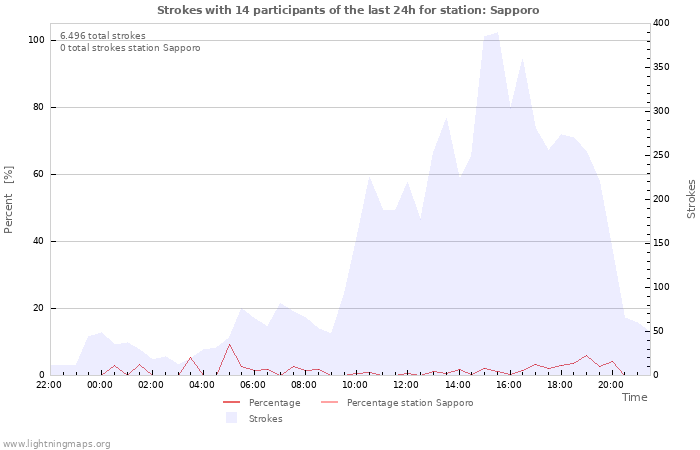Screen dimensions: 700x450
Task: Click the 22:00 time axis label
Action: tap(48, 384)
